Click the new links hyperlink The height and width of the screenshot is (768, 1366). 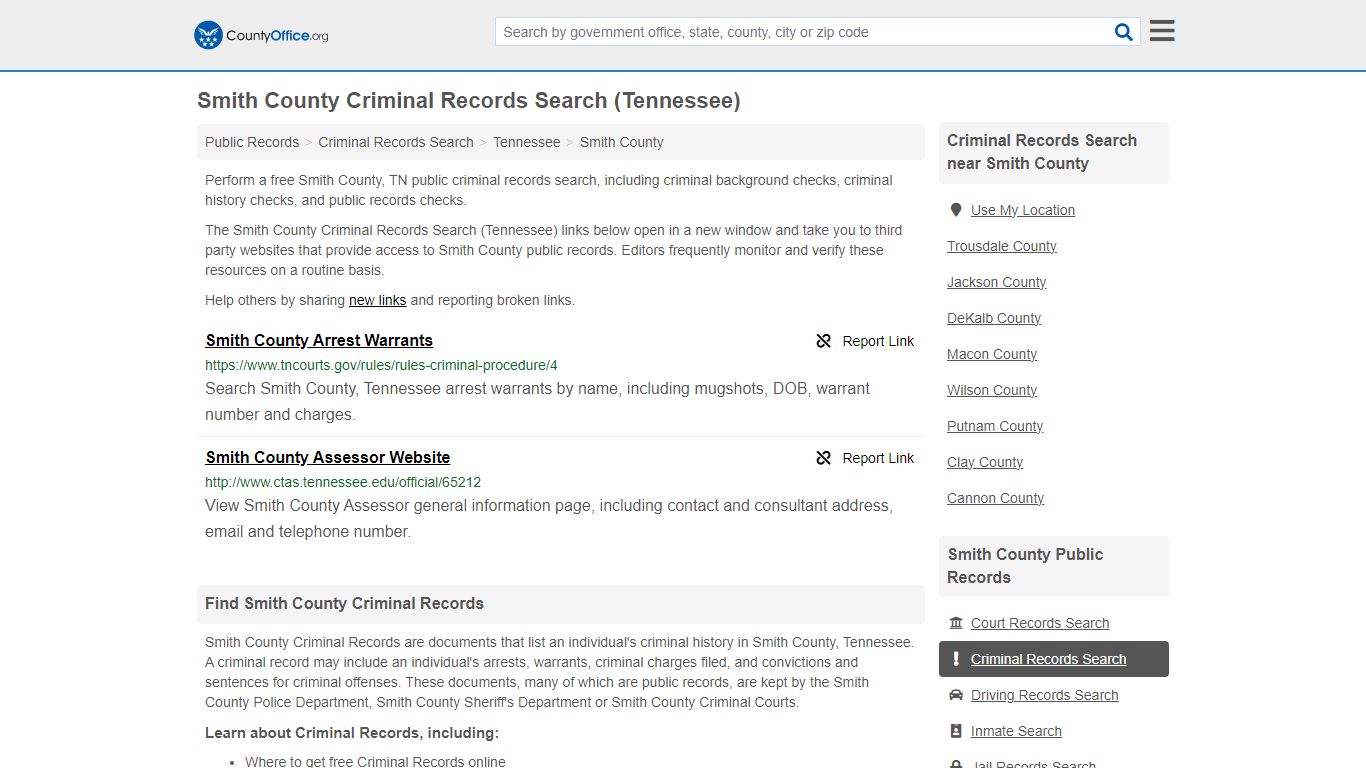click(378, 300)
